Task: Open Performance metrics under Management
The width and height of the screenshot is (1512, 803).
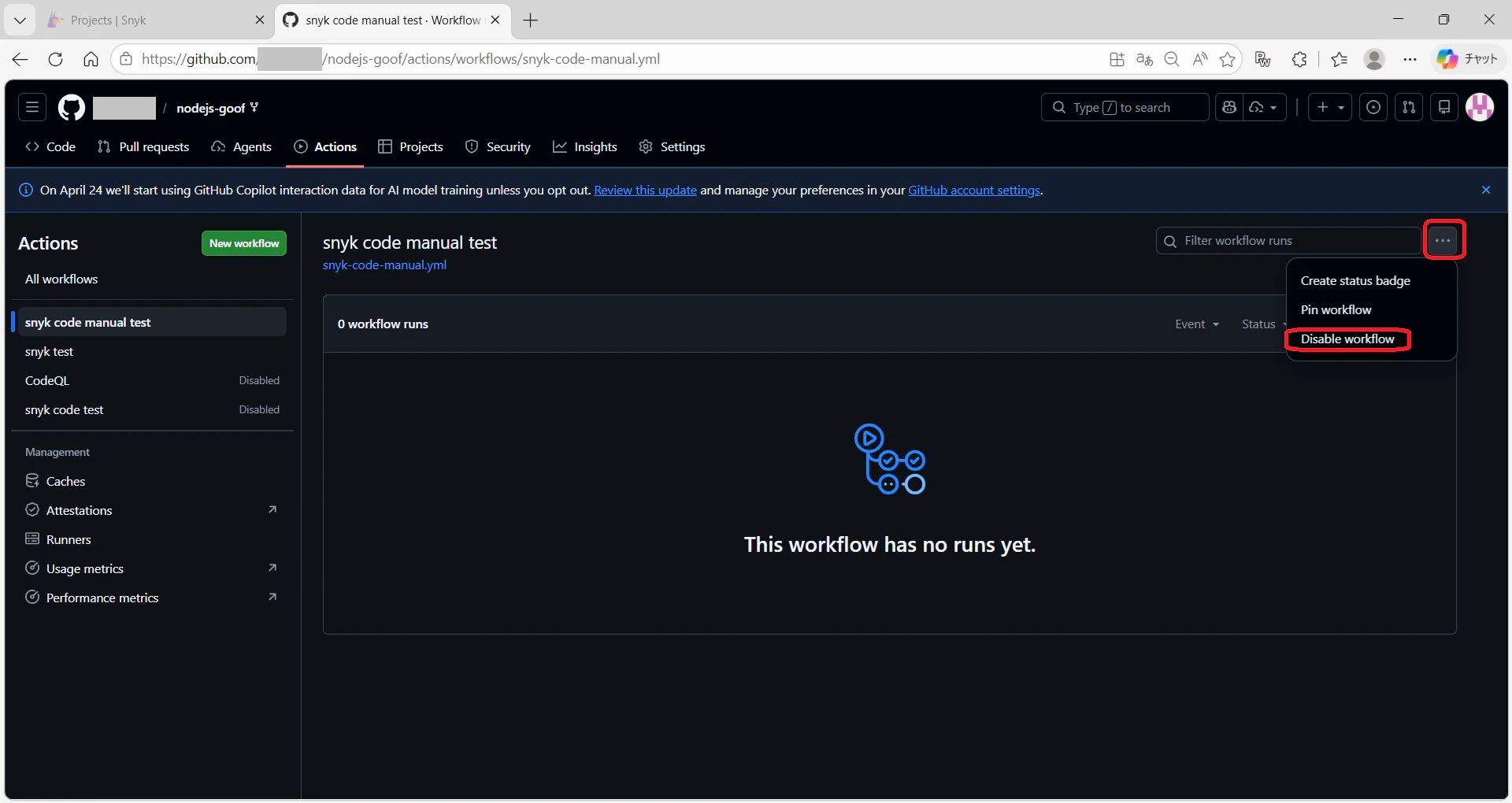Action: point(152,598)
